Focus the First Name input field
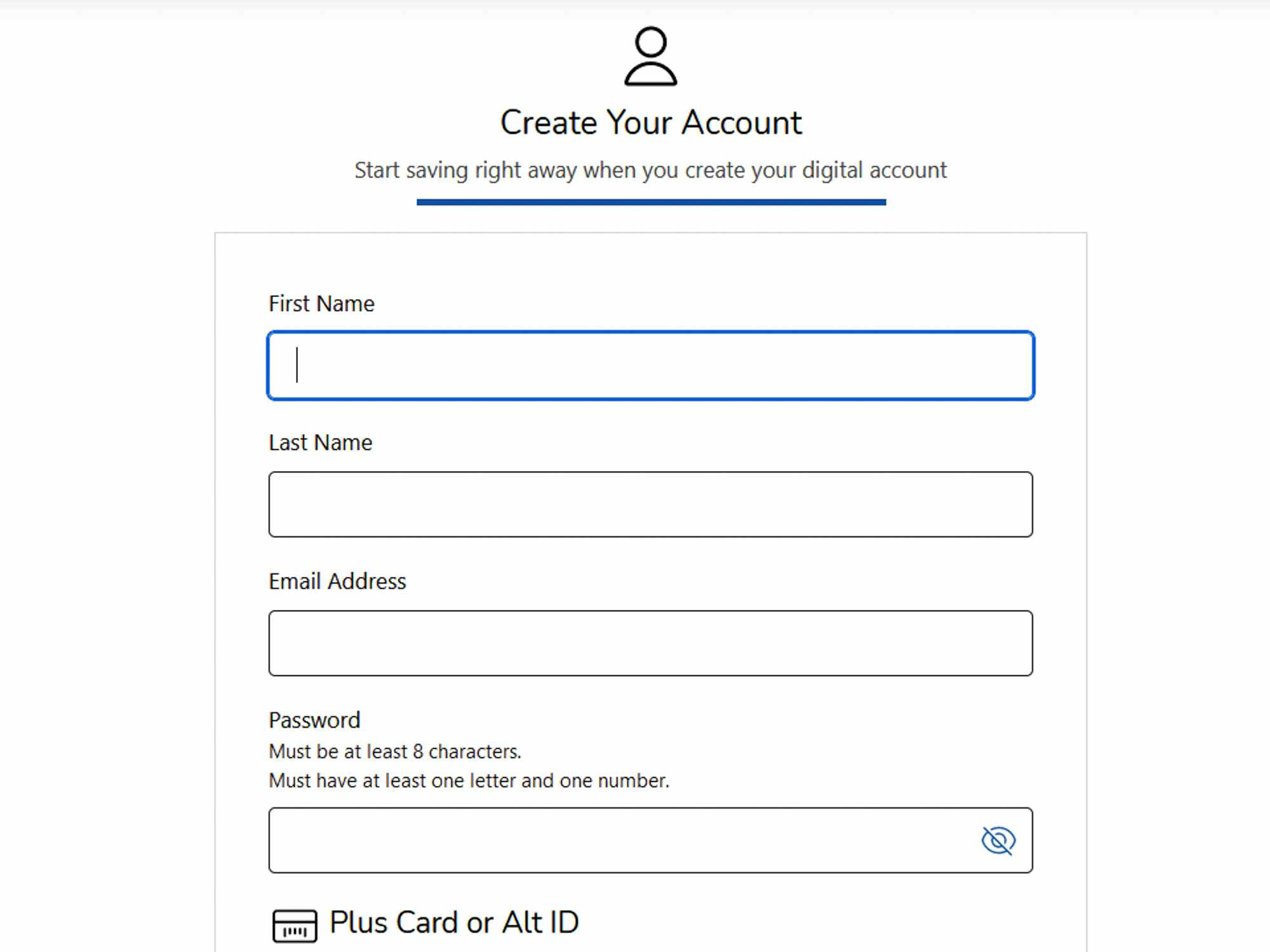Image resolution: width=1270 pixels, height=952 pixels. (650, 366)
